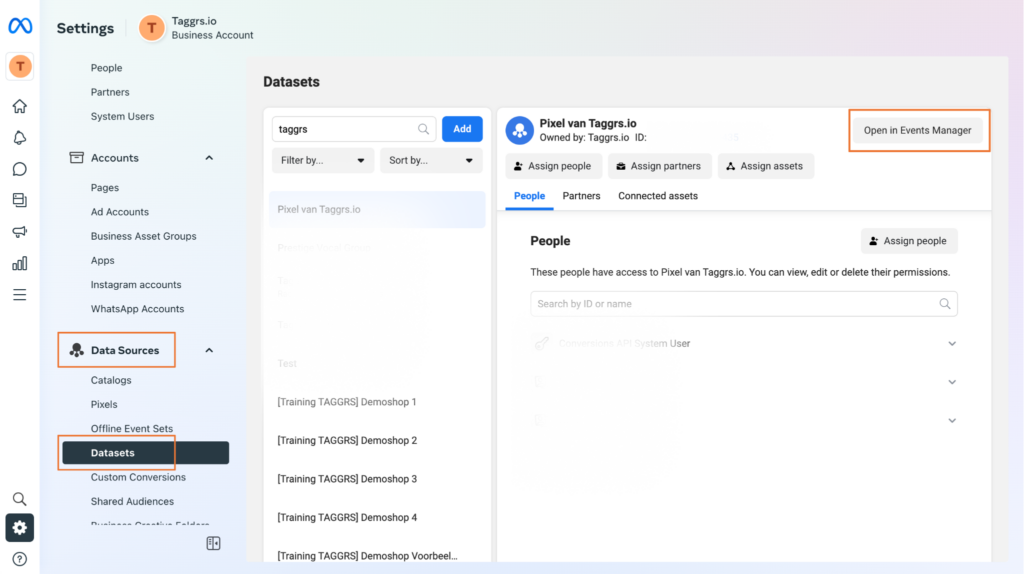Click Assign assets button
The width and height of the screenshot is (1024, 574).
pos(765,166)
